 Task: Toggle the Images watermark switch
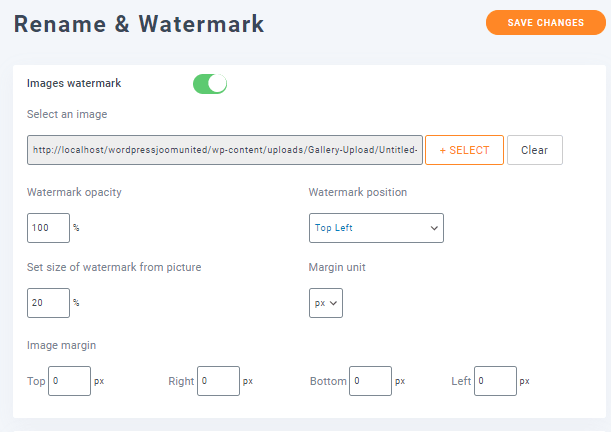(210, 84)
